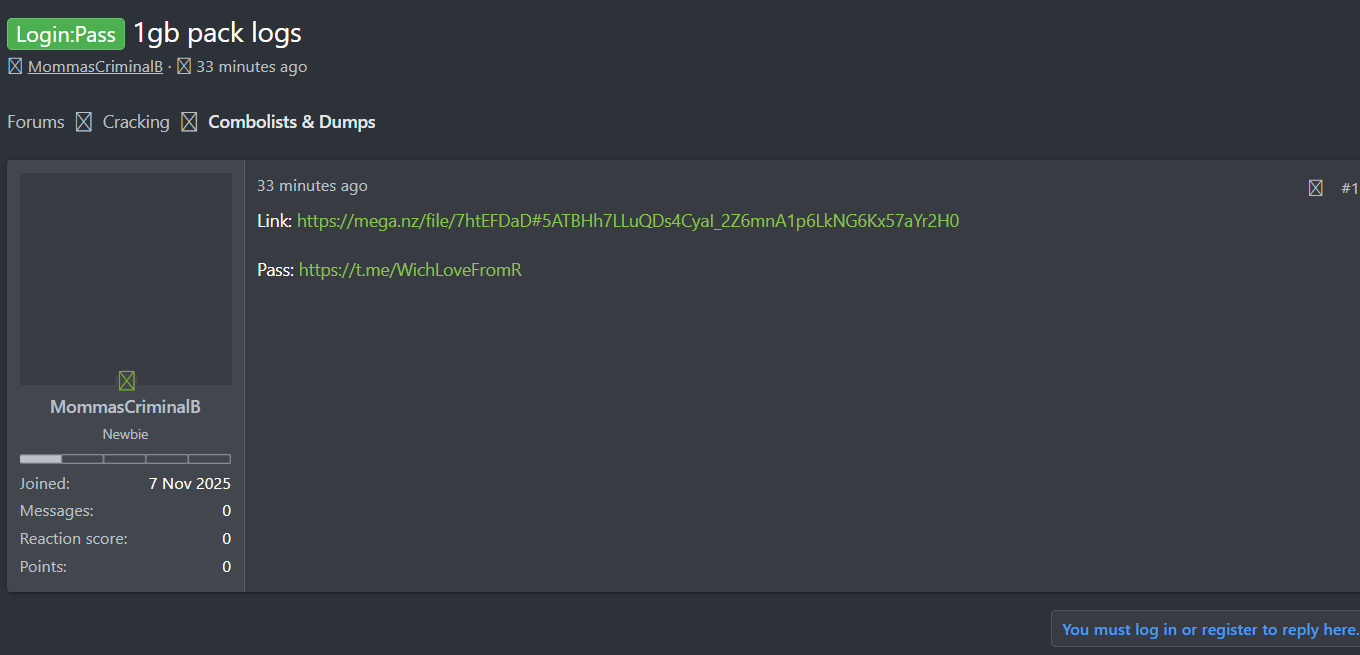Image resolution: width=1360 pixels, height=655 pixels.
Task: Open the #1 post permalink
Action: click(x=1349, y=188)
